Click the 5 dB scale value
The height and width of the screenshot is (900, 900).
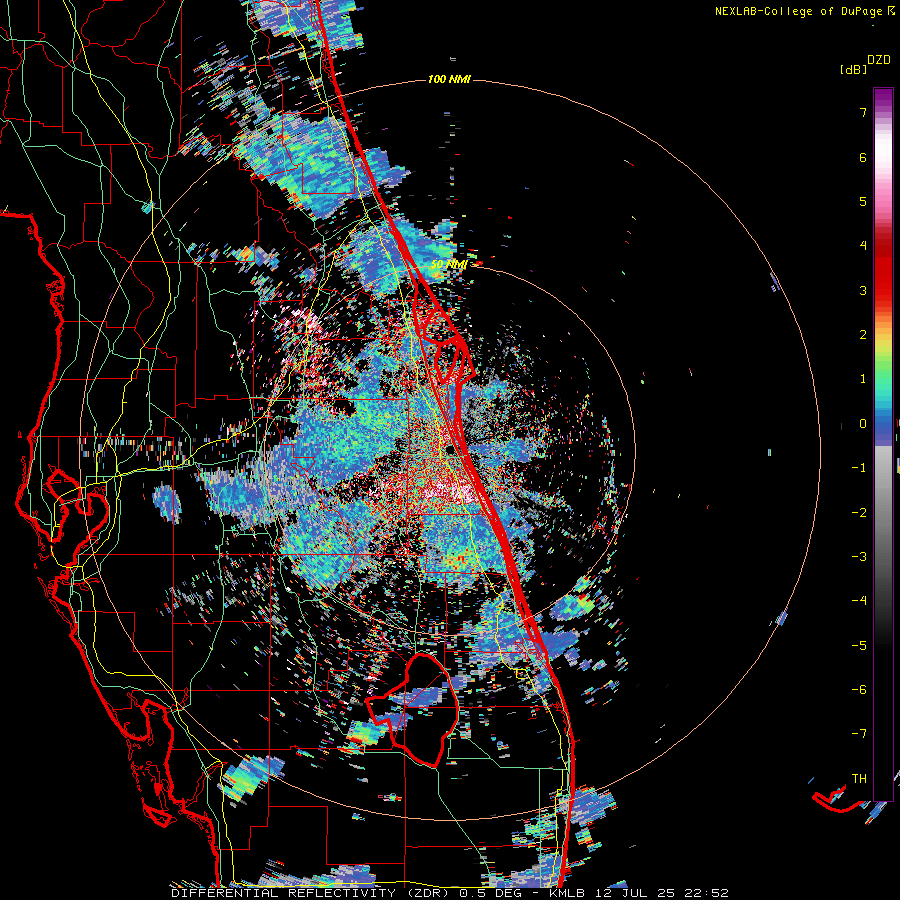[x=863, y=201]
